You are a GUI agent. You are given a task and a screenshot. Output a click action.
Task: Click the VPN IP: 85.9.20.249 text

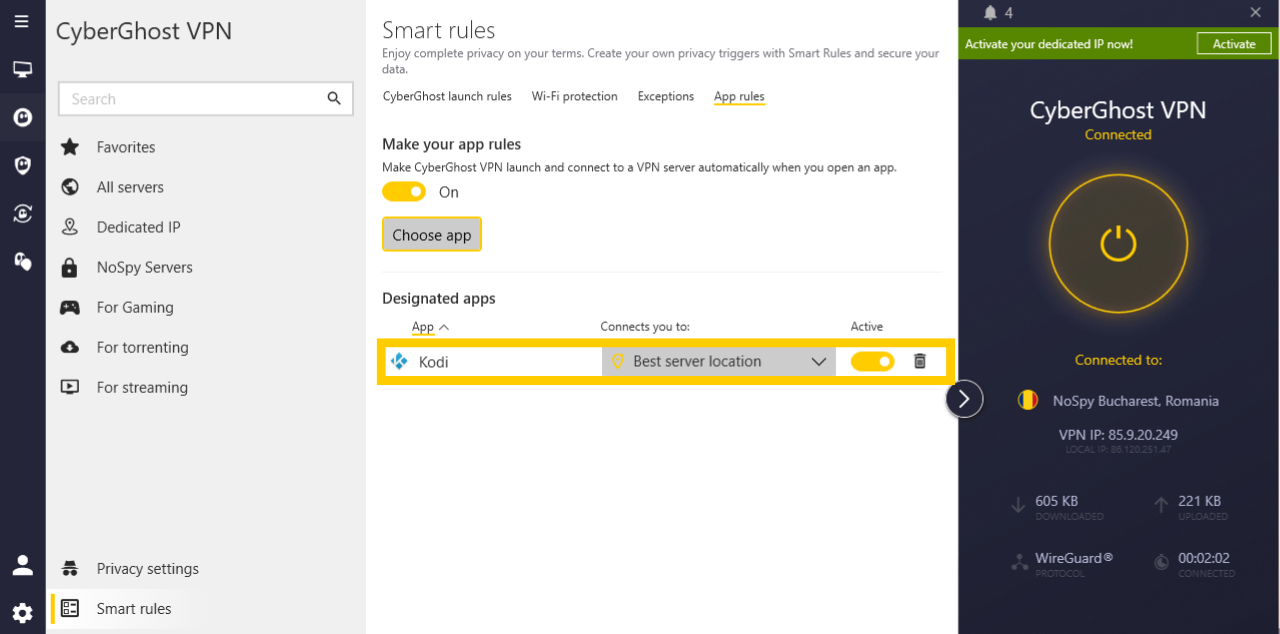(1118, 435)
